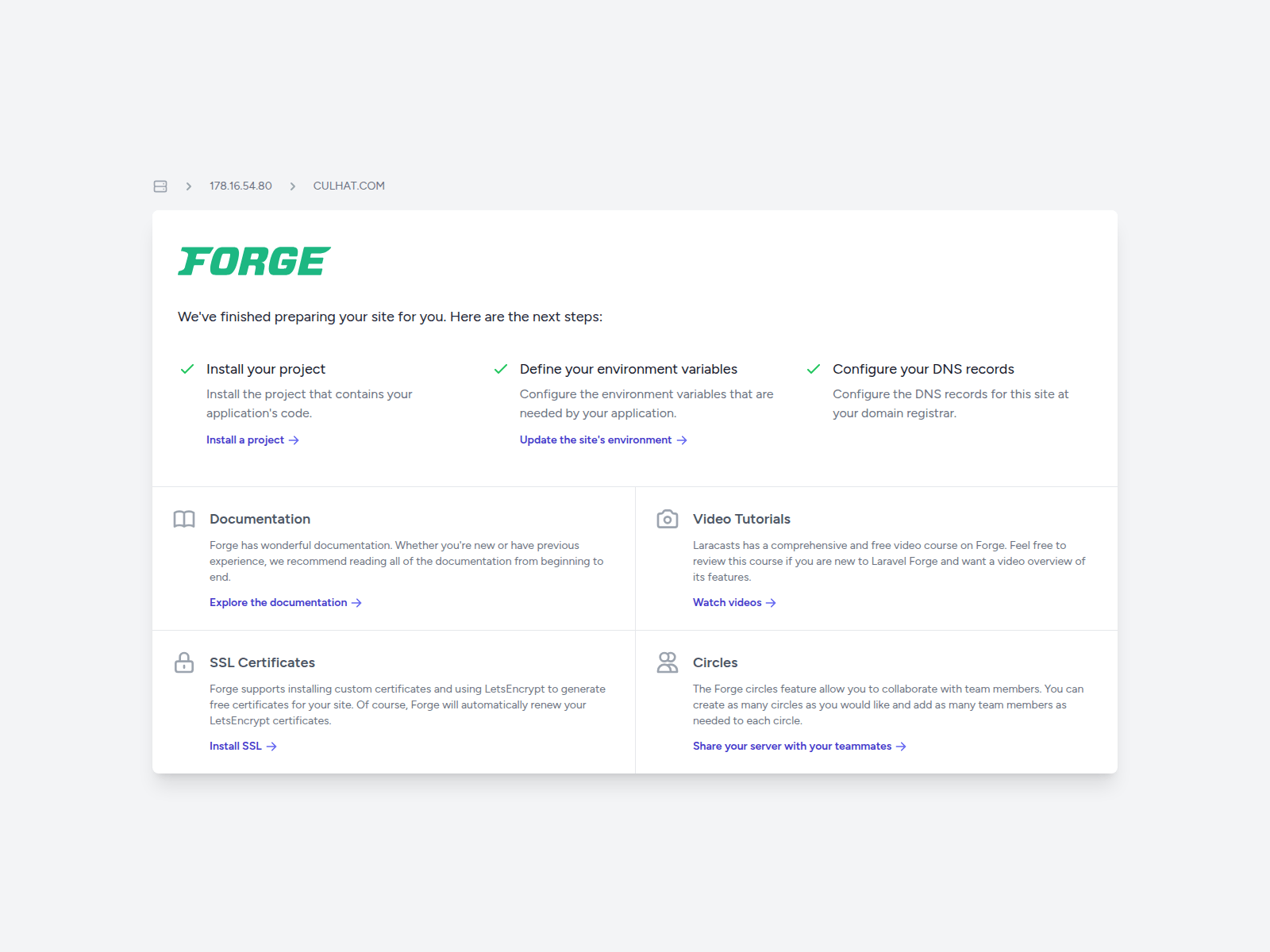Click the server icon in breadcrumb
Image resolution: width=1270 pixels, height=952 pixels.
[160, 186]
